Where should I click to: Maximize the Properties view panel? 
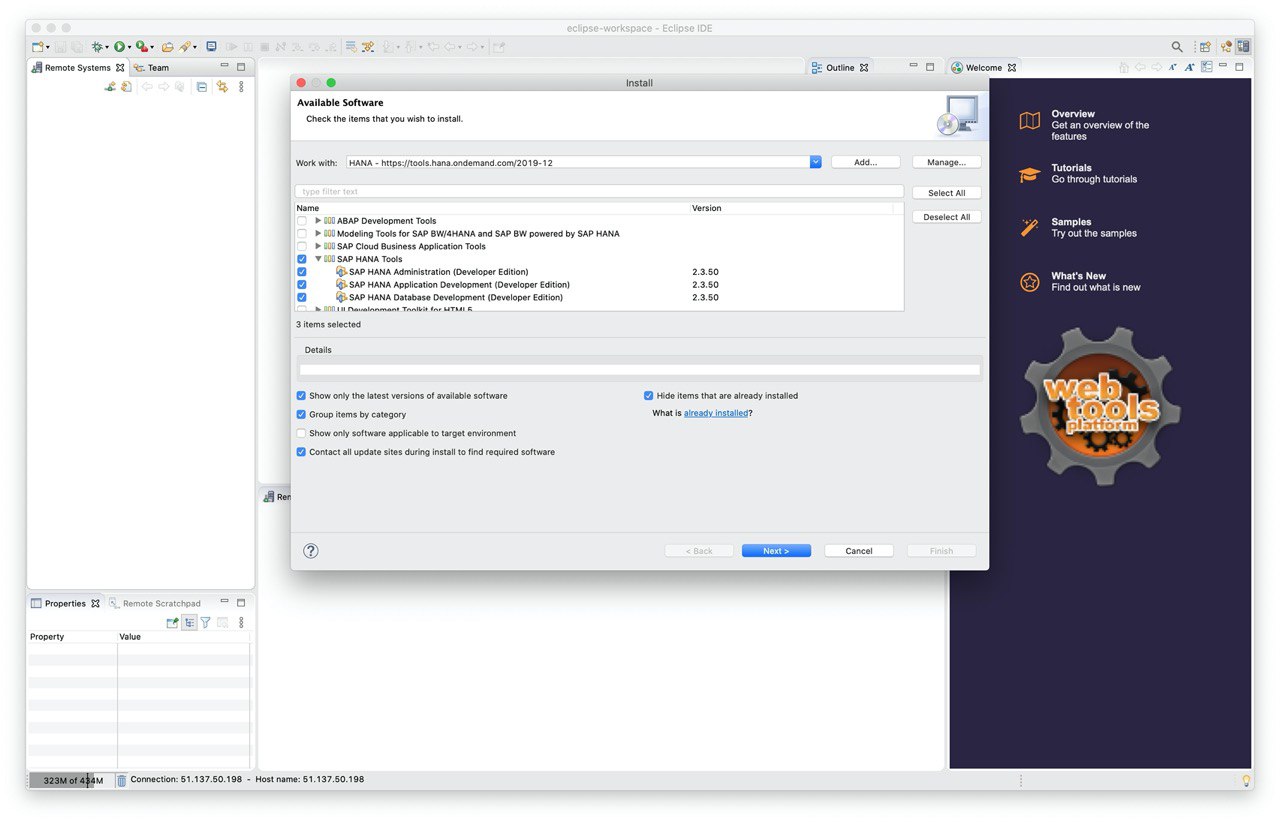[x=241, y=603]
